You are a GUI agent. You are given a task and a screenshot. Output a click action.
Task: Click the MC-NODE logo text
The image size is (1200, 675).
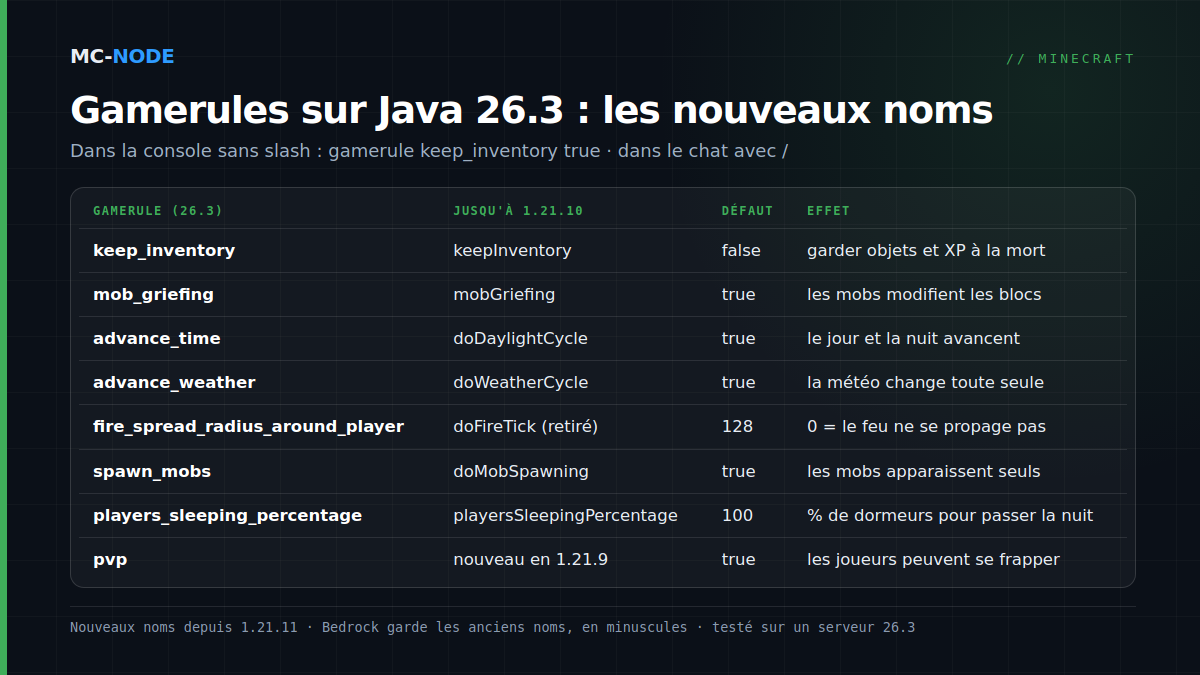tap(122, 56)
